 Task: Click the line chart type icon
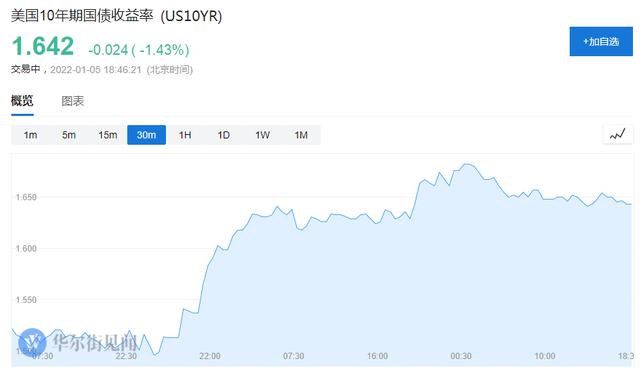[x=618, y=135]
